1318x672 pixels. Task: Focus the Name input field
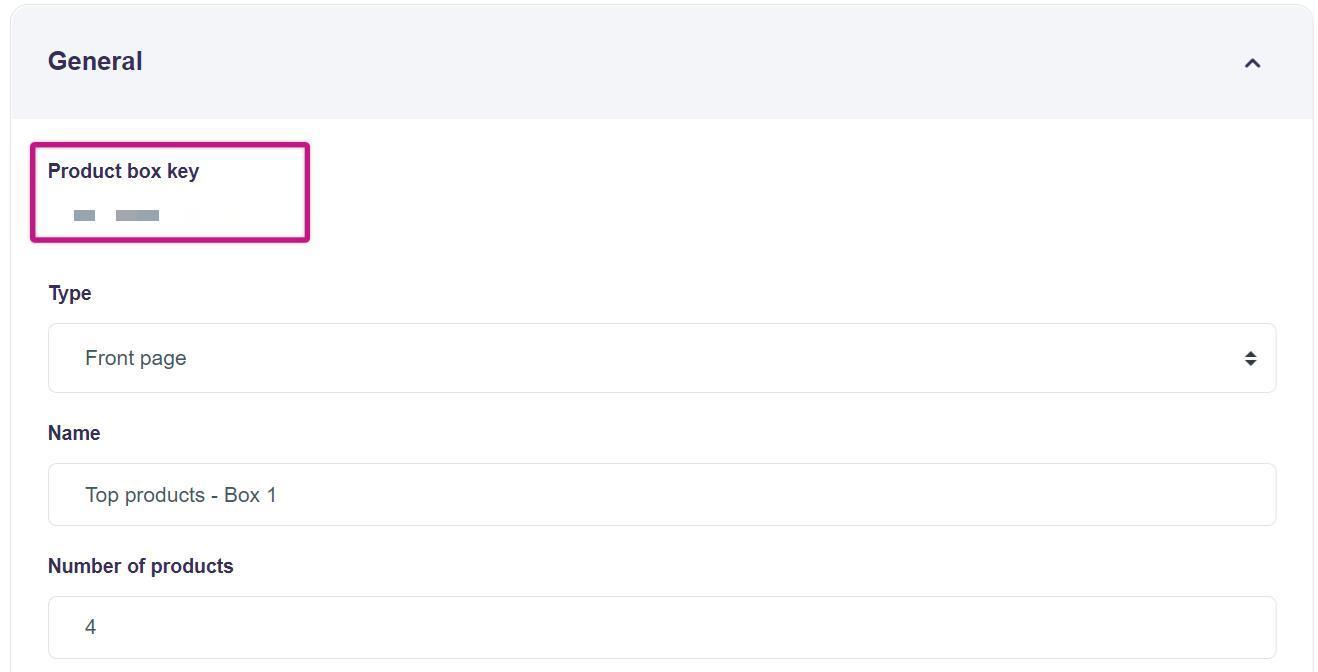click(x=660, y=494)
